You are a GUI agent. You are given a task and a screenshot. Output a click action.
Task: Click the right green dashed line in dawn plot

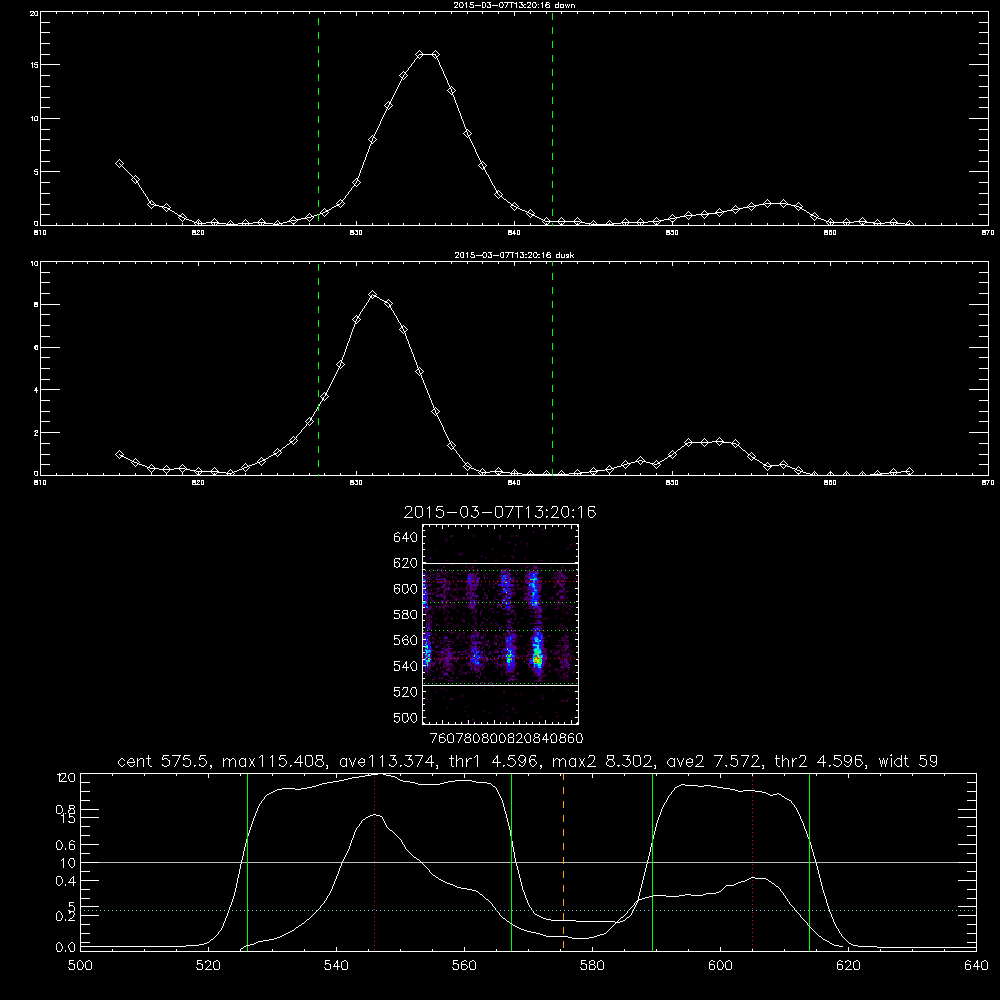click(552, 118)
